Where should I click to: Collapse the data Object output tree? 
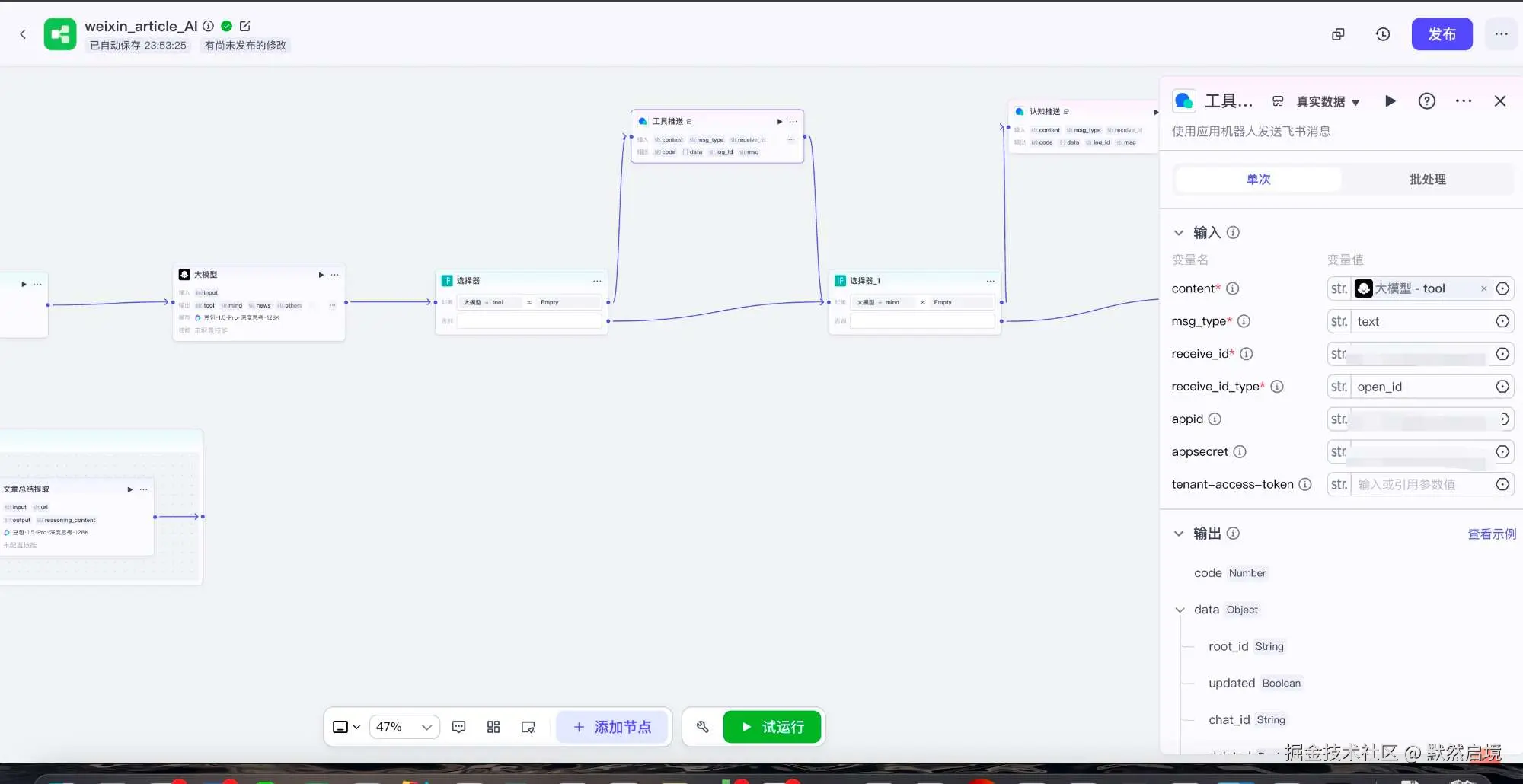1180,610
